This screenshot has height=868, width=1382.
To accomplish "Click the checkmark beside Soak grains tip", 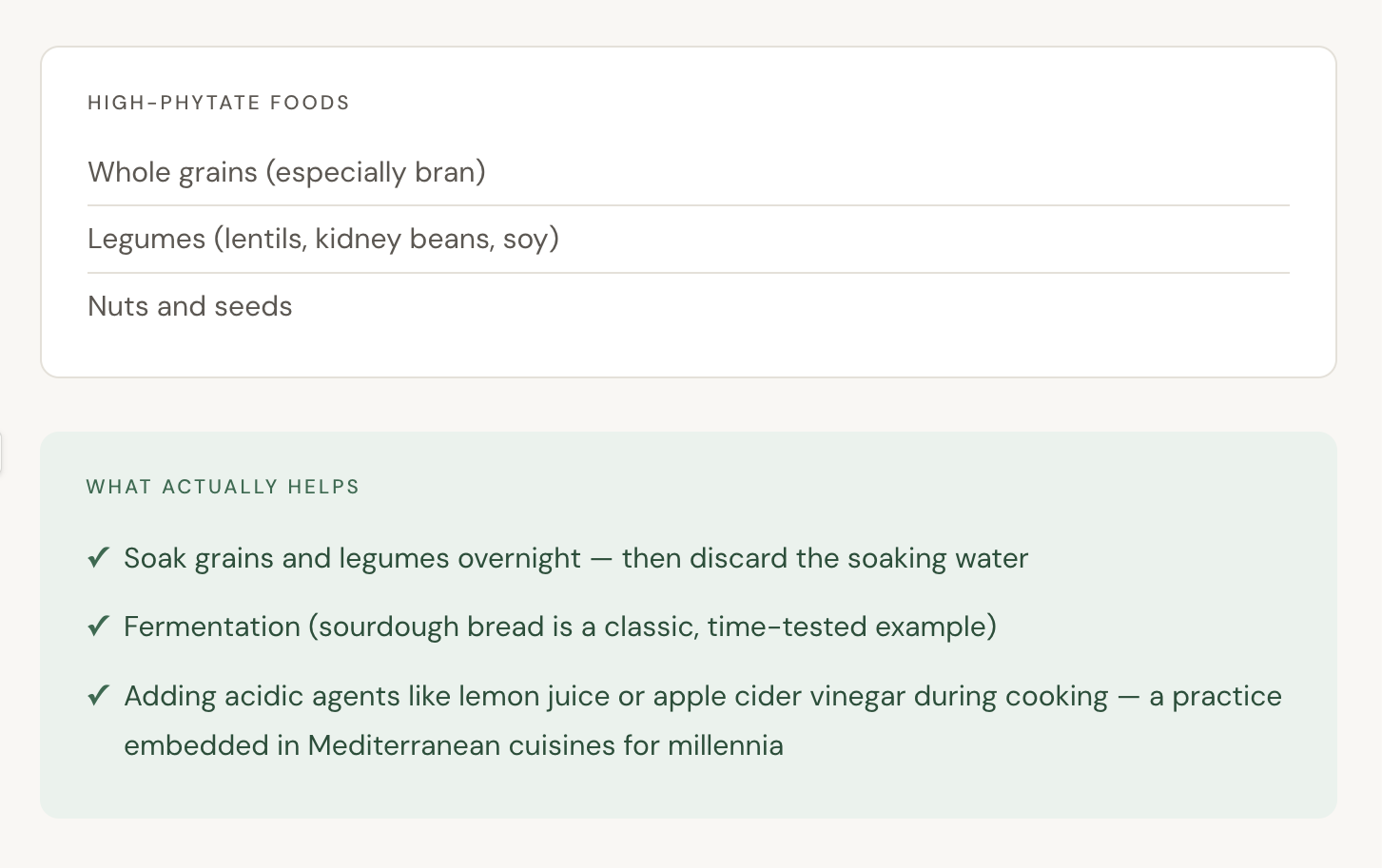I will pos(98,558).
